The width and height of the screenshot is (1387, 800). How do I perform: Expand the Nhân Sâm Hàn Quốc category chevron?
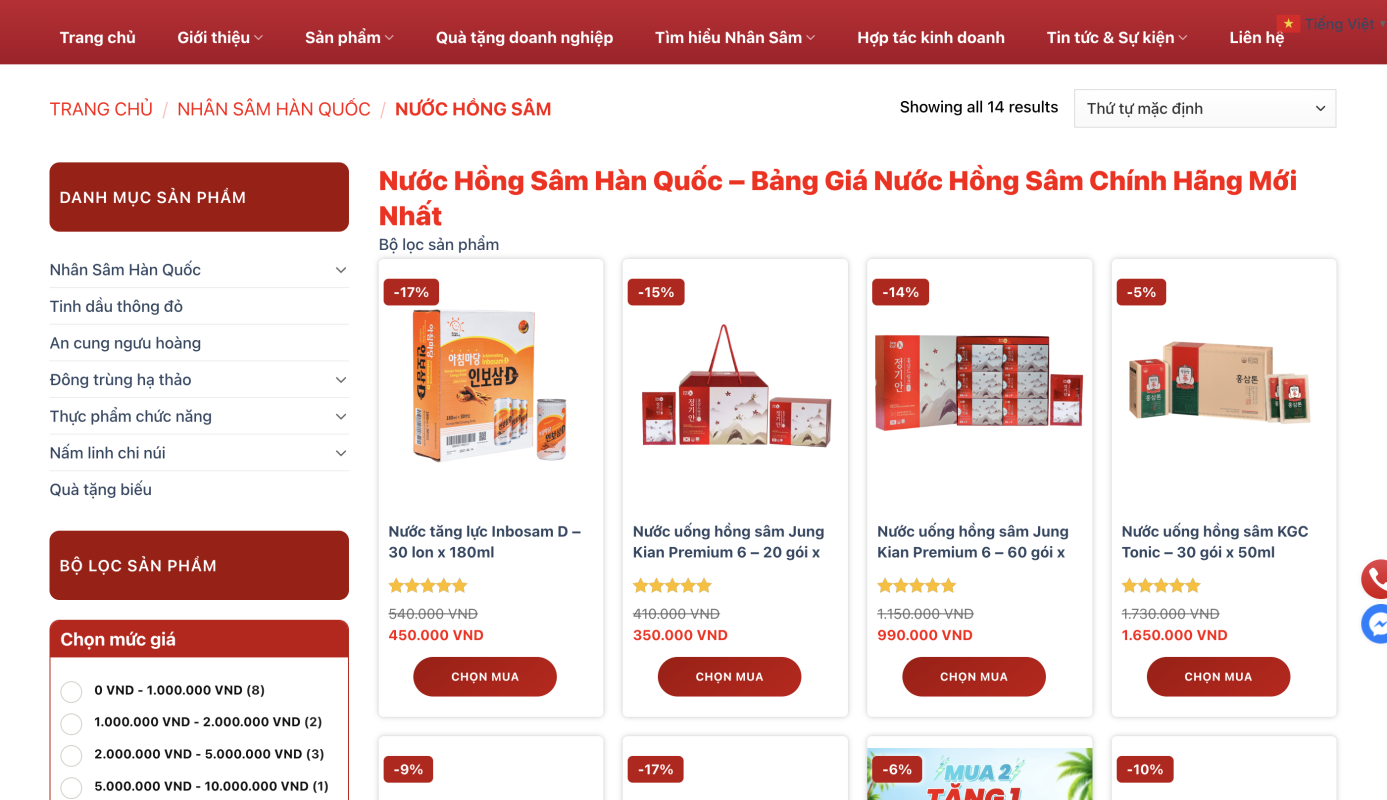(x=341, y=270)
